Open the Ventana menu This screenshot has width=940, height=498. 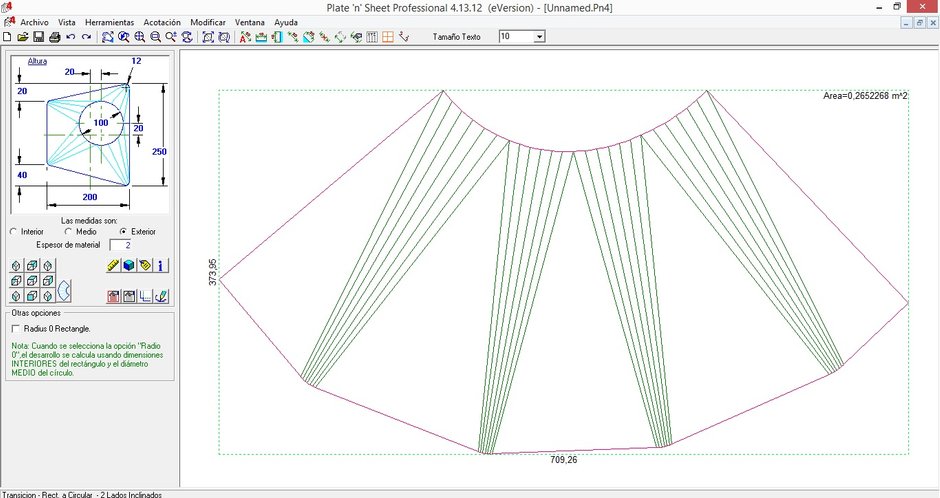click(x=249, y=22)
